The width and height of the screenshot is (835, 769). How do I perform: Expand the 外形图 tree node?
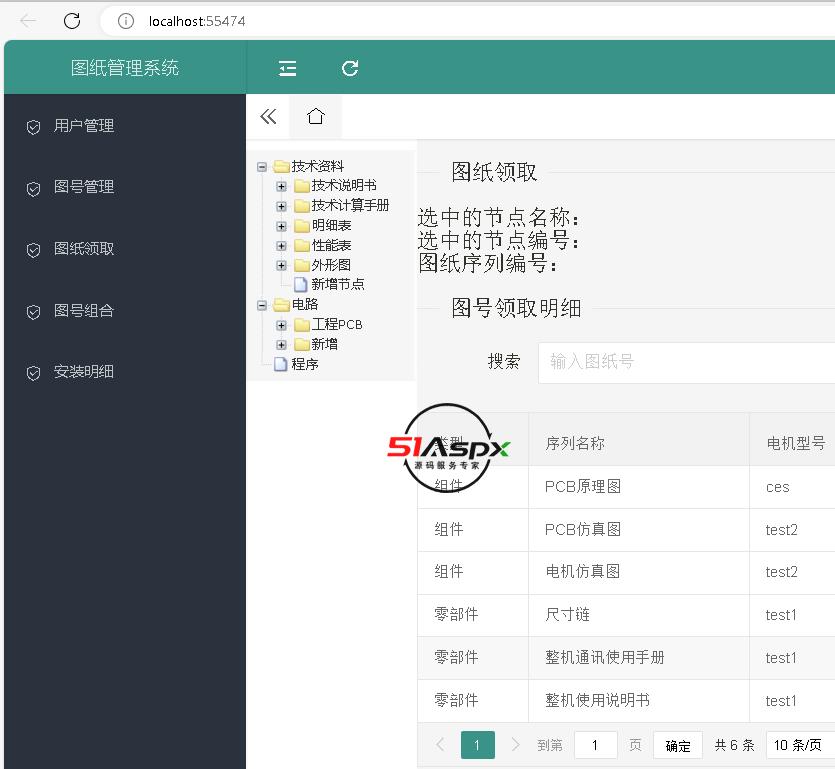point(281,265)
